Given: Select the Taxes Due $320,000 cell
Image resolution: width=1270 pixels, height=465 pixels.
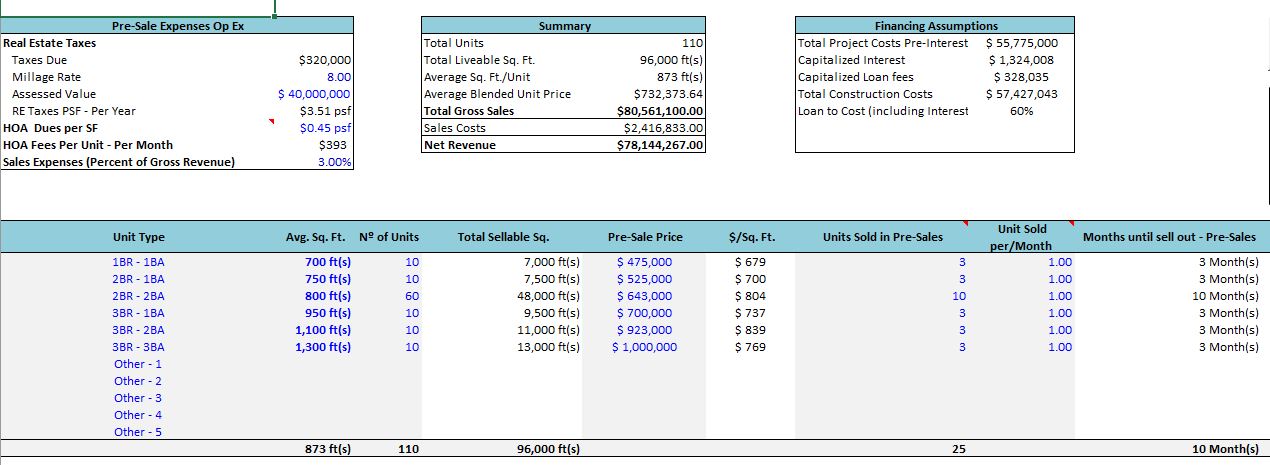Looking at the screenshot, I should tap(324, 60).
